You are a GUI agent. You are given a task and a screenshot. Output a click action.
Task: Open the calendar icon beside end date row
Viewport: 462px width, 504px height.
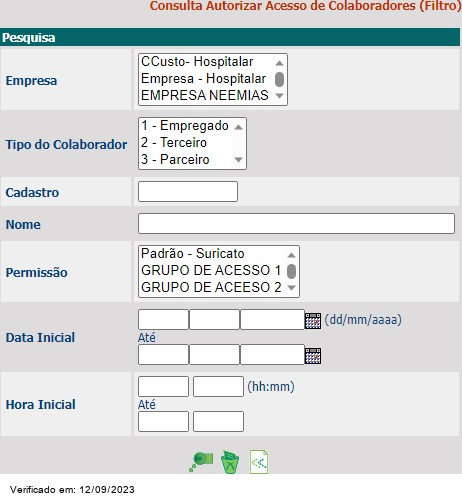[313, 356]
